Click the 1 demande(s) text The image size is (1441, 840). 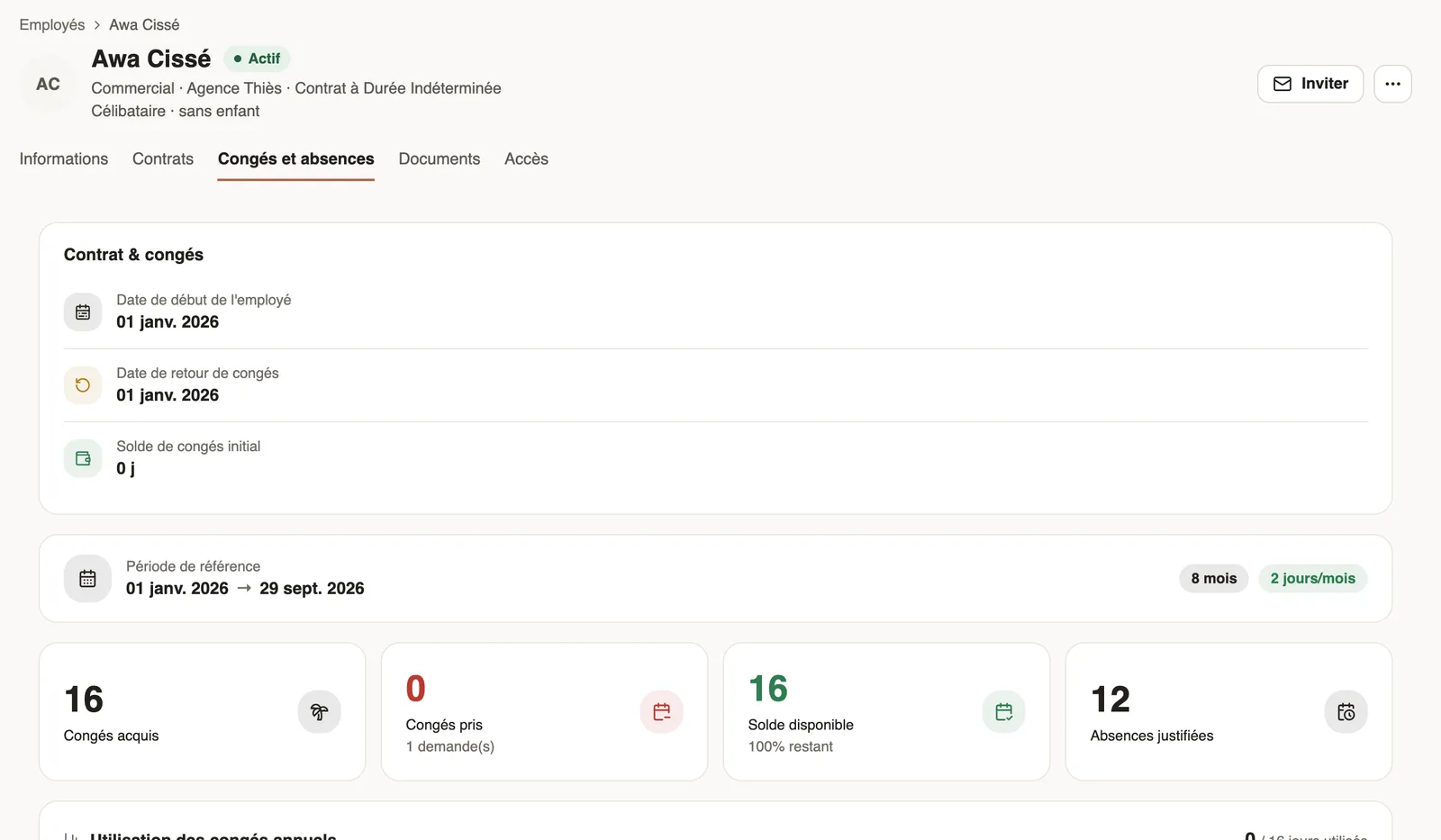coord(450,746)
